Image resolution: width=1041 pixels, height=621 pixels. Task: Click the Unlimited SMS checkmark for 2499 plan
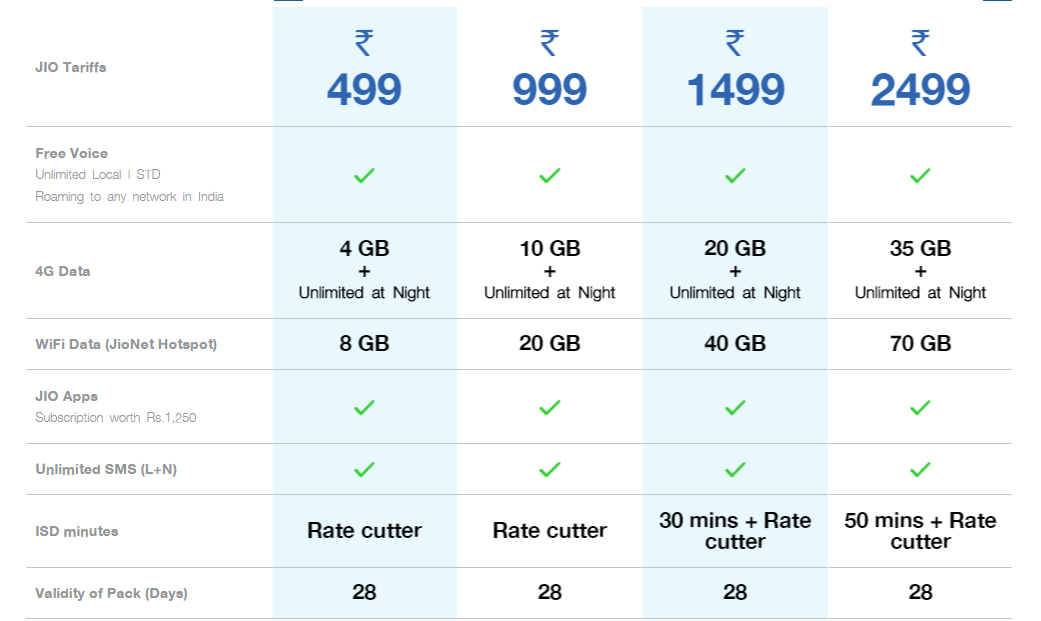pyautogui.click(x=920, y=469)
